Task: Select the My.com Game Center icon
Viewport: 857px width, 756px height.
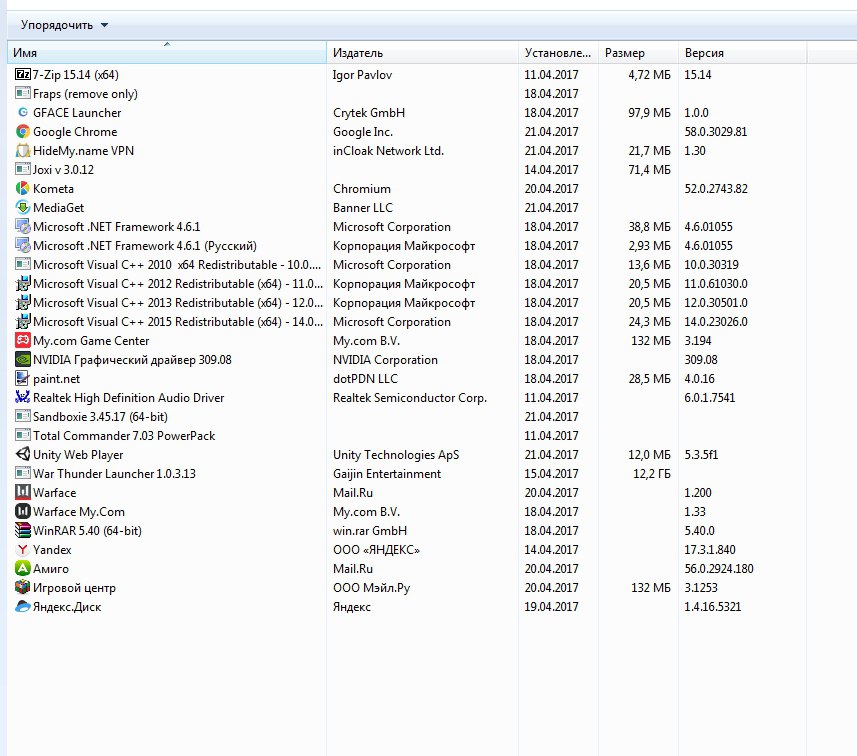Action: pos(22,341)
